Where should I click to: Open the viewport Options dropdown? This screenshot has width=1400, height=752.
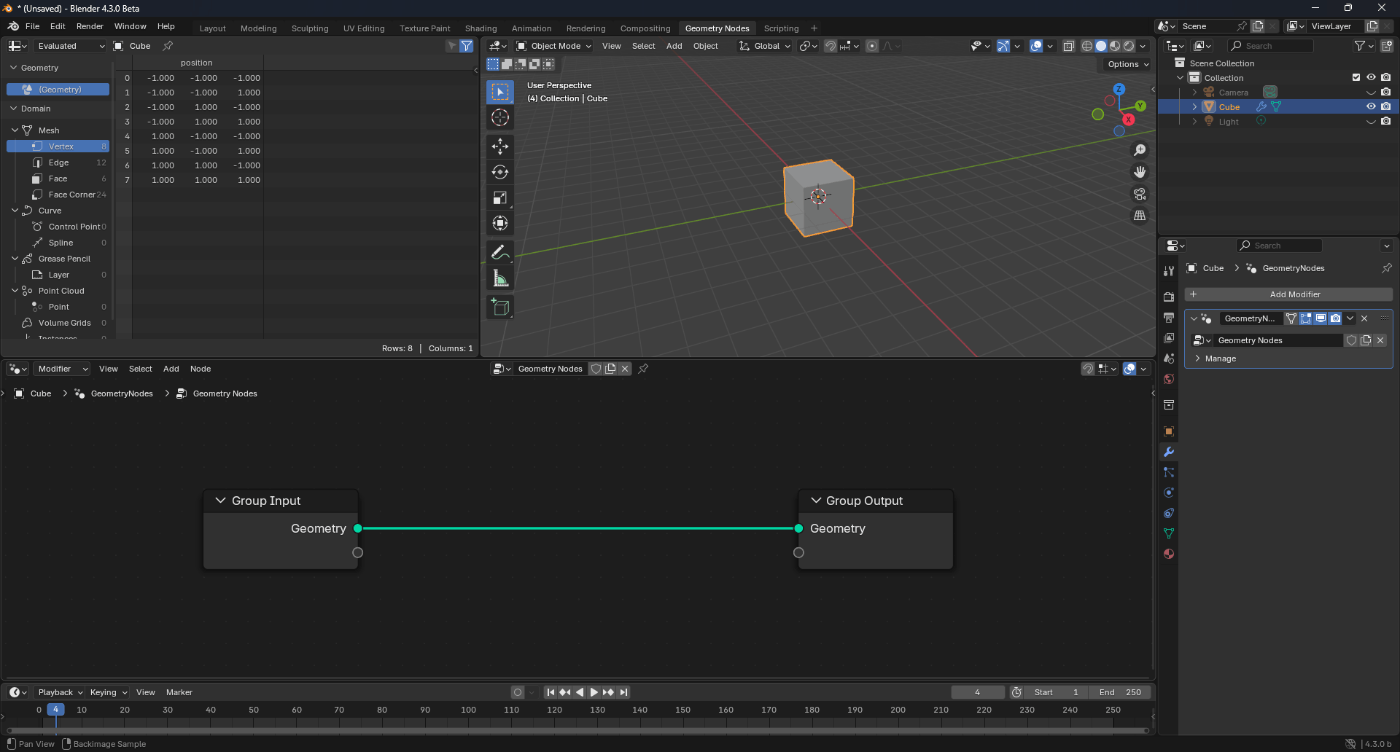pyautogui.click(x=1128, y=64)
